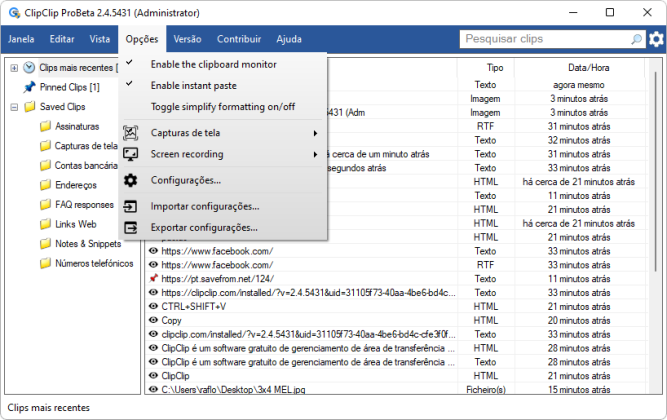The height and width of the screenshot is (420, 667).
Task: Click the Links Web folder icon
Action: point(45,224)
